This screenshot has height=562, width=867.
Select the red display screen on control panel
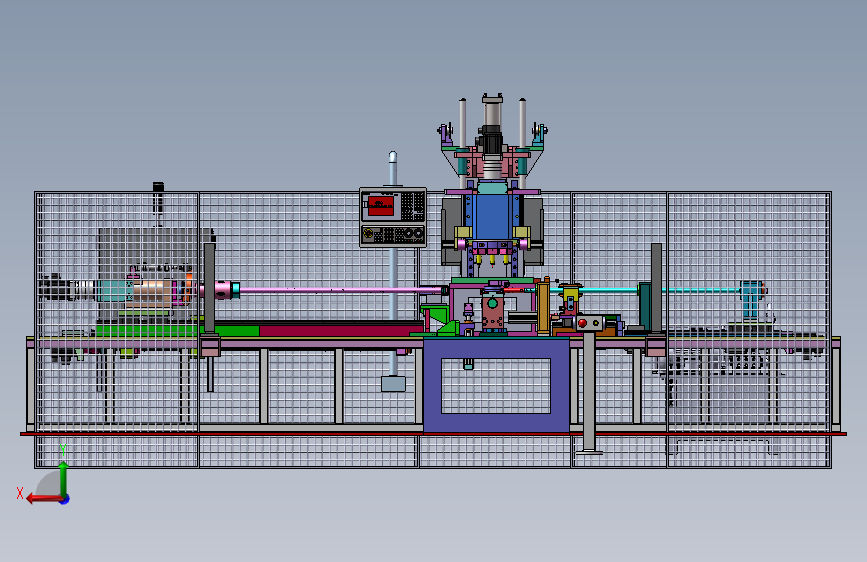click(381, 205)
